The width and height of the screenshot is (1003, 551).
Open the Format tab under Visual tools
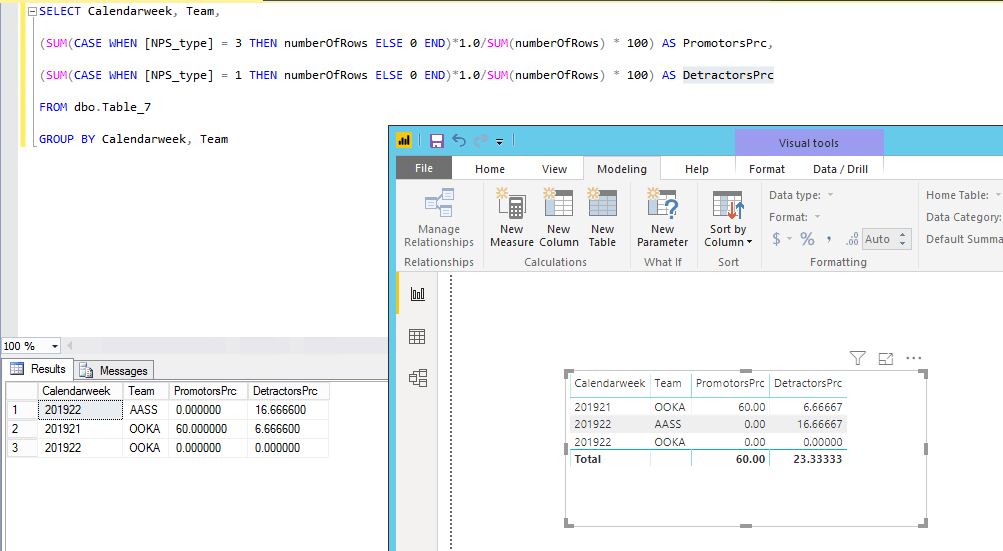click(766, 169)
